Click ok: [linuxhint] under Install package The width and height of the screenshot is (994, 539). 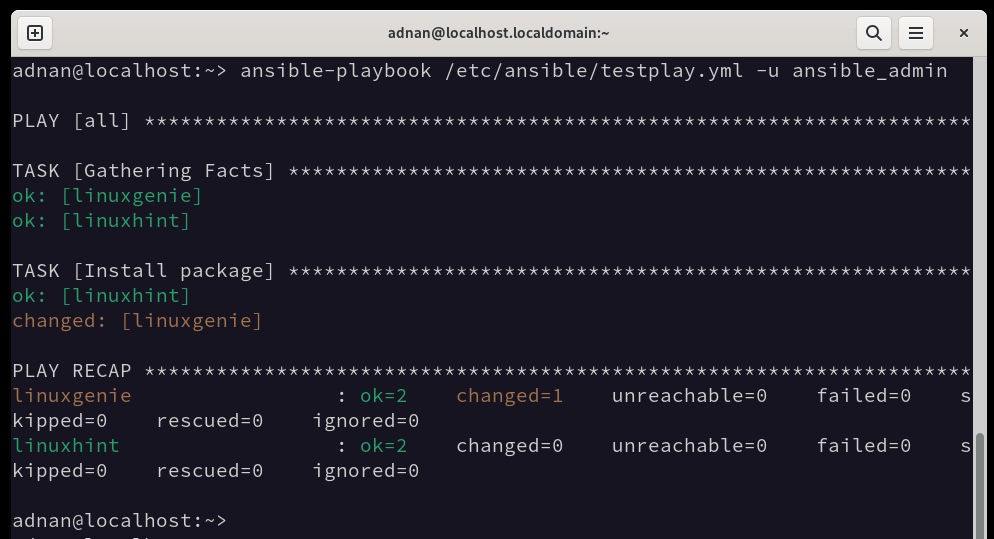pos(101,295)
